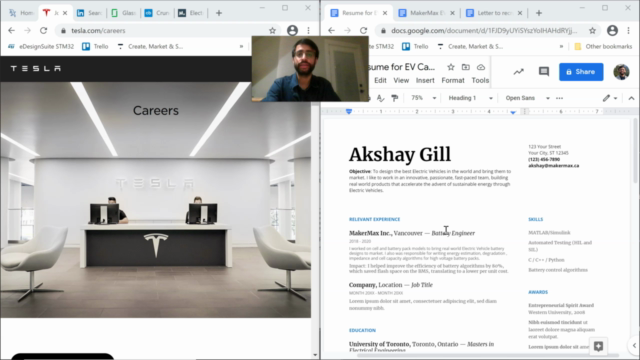Screen dimensions: 640x360
Task: Open the Create, Market & S... bookmark in the left browser
Action: tap(150, 47)
